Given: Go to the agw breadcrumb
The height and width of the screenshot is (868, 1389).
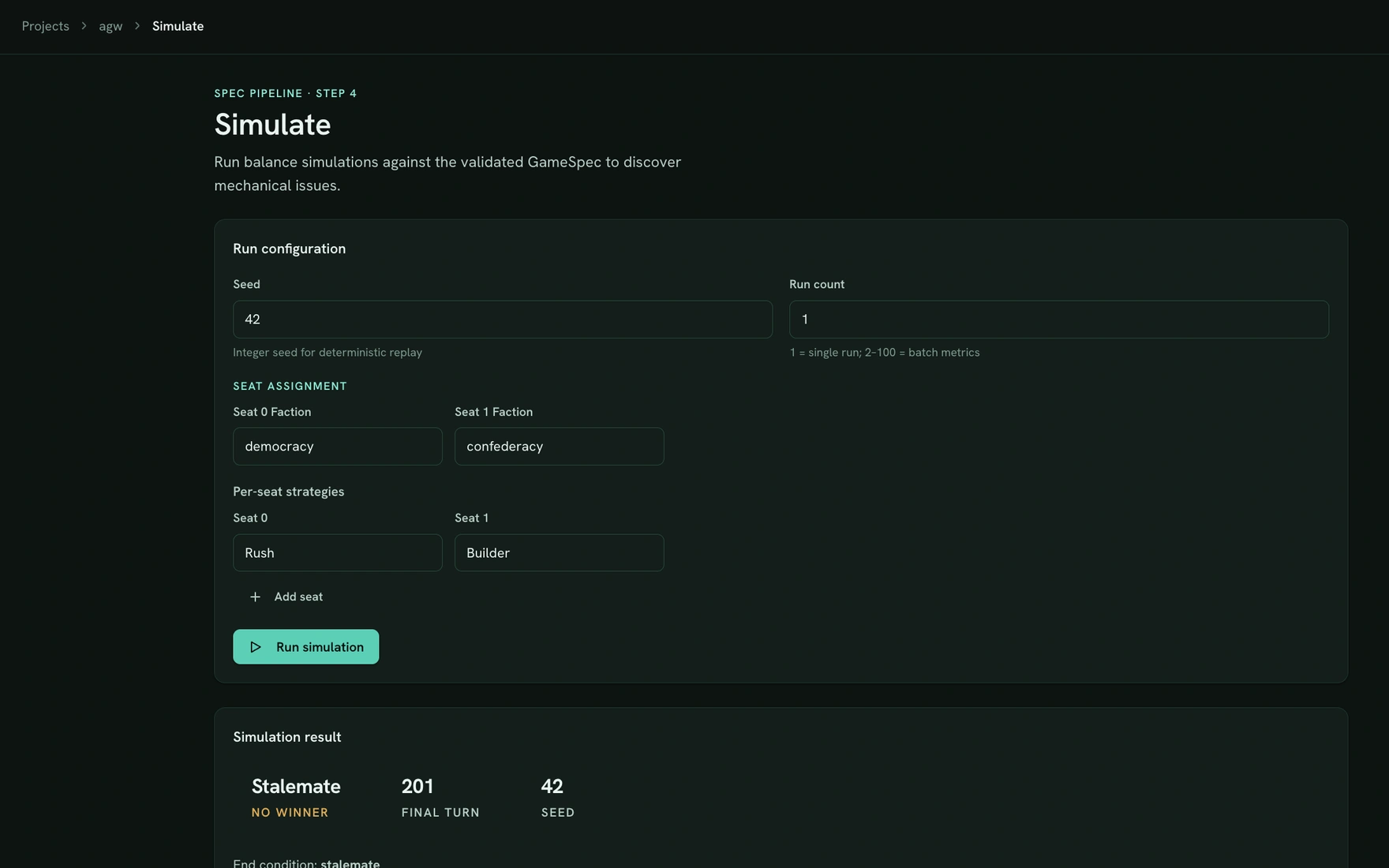Looking at the screenshot, I should (110, 26).
